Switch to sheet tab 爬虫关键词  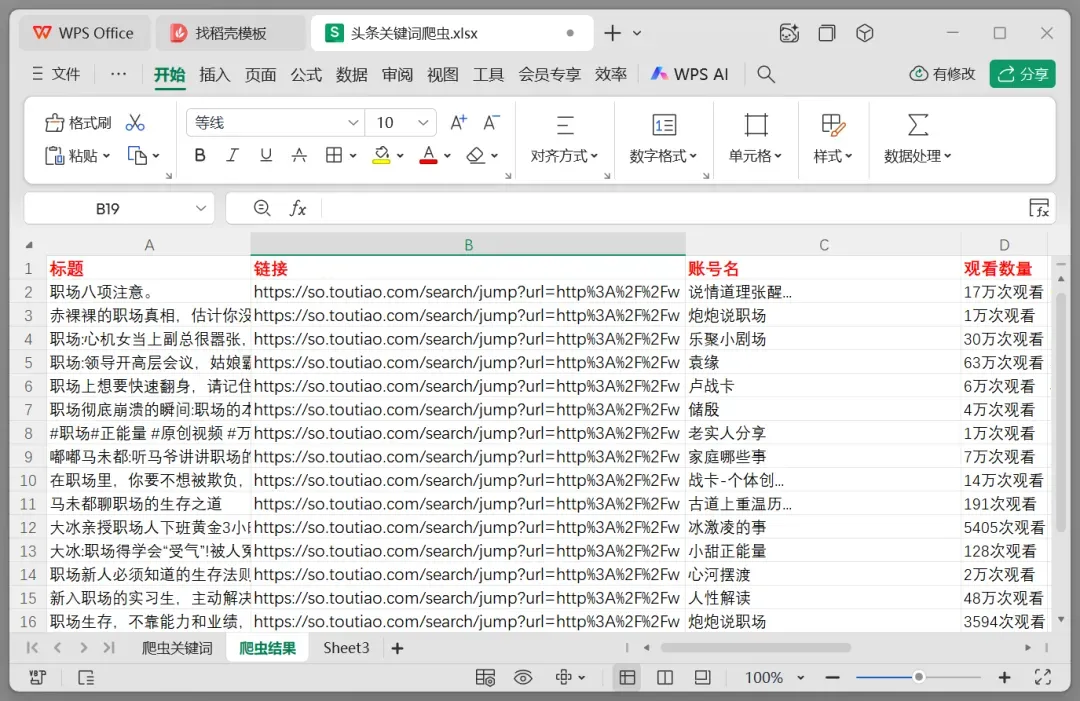tap(177, 648)
